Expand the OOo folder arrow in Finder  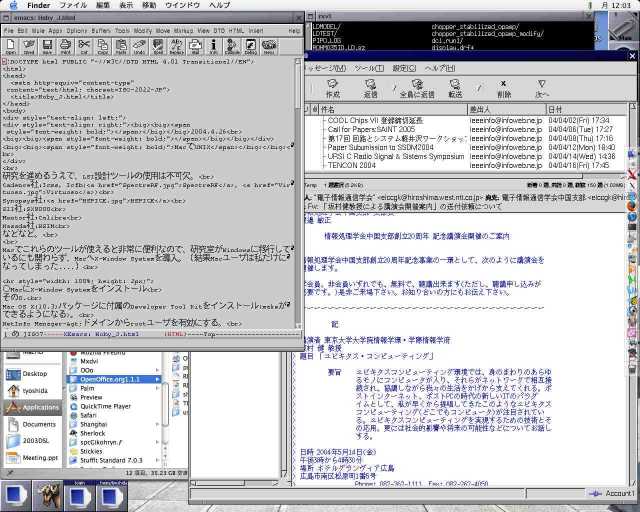pyautogui.click(x=158, y=370)
